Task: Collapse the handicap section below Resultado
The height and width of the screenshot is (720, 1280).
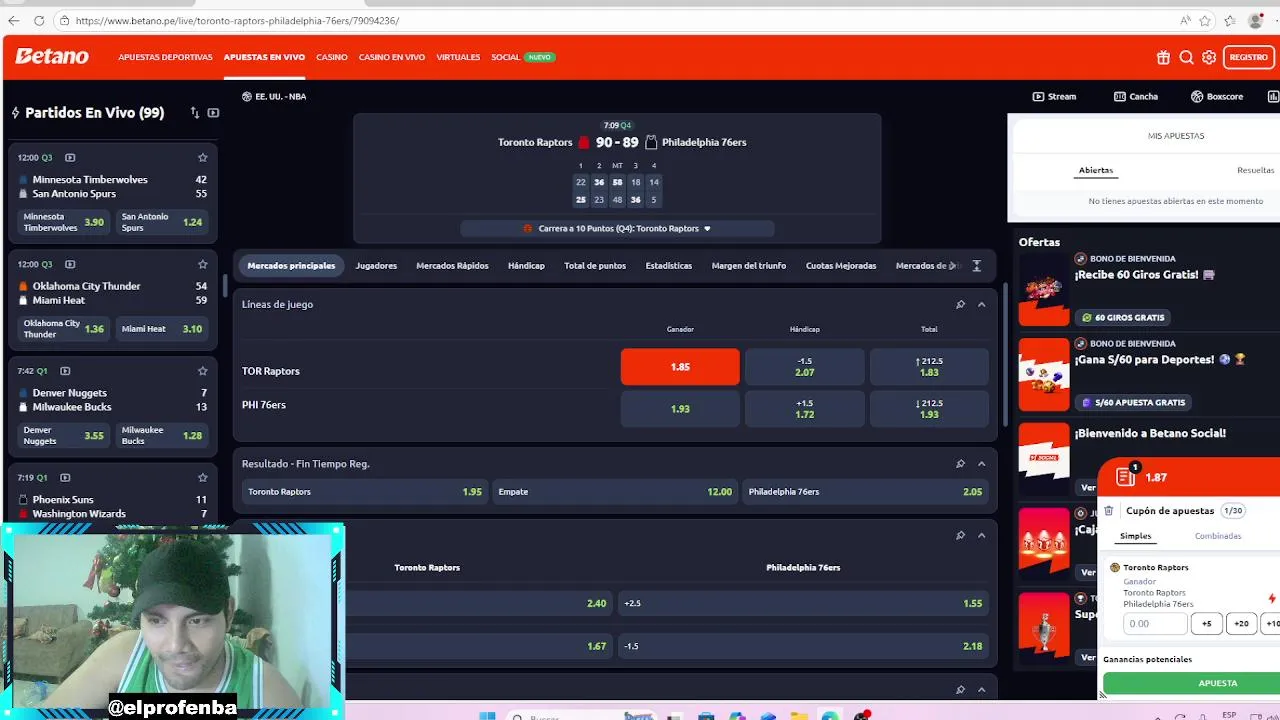Action: pyautogui.click(x=981, y=535)
